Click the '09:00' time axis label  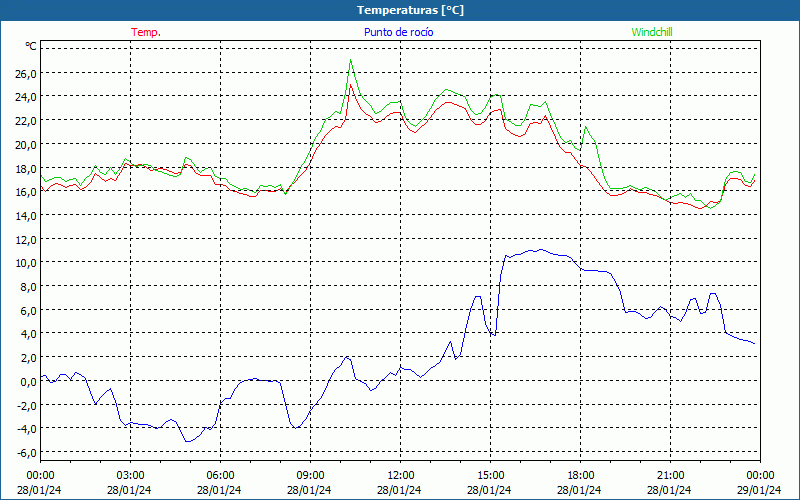(x=310, y=476)
